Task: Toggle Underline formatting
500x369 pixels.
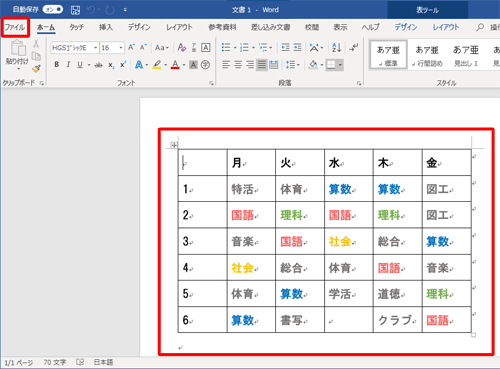Action: (80, 65)
